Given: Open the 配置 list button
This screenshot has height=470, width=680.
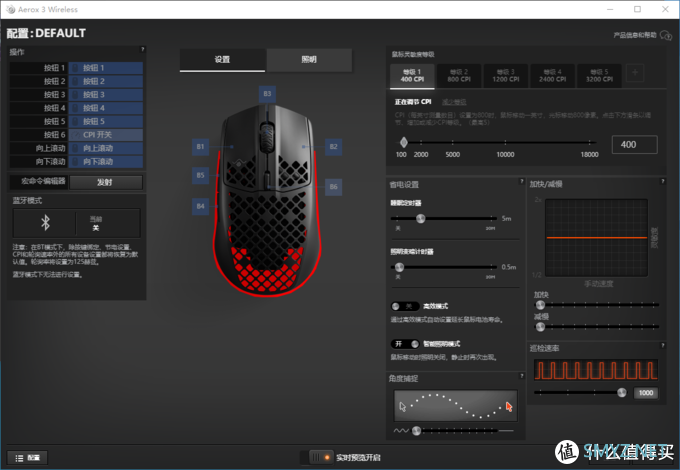Looking at the screenshot, I should point(28,458).
